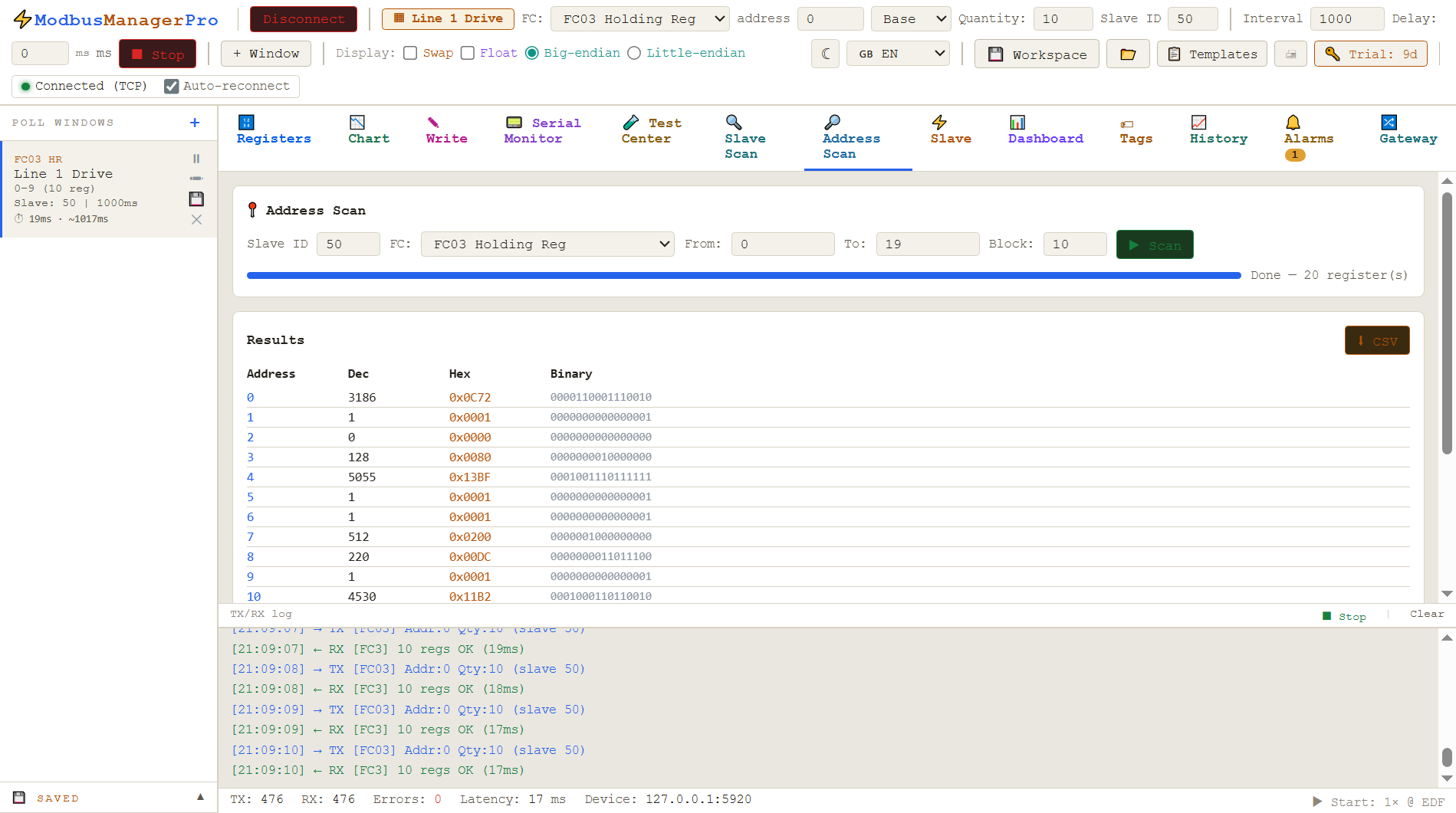Select the Little-endian radio button
The image size is (1456, 813).
(634, 53)
